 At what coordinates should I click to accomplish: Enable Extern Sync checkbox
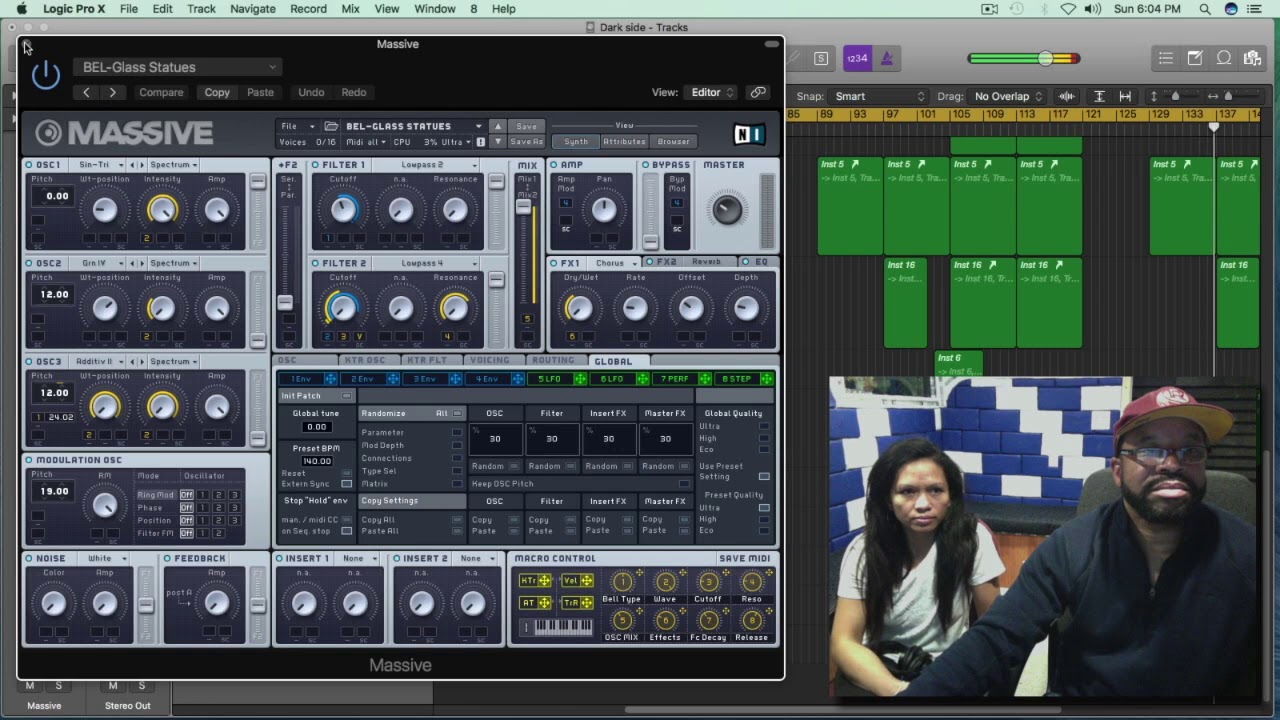[x=347, y=484]
